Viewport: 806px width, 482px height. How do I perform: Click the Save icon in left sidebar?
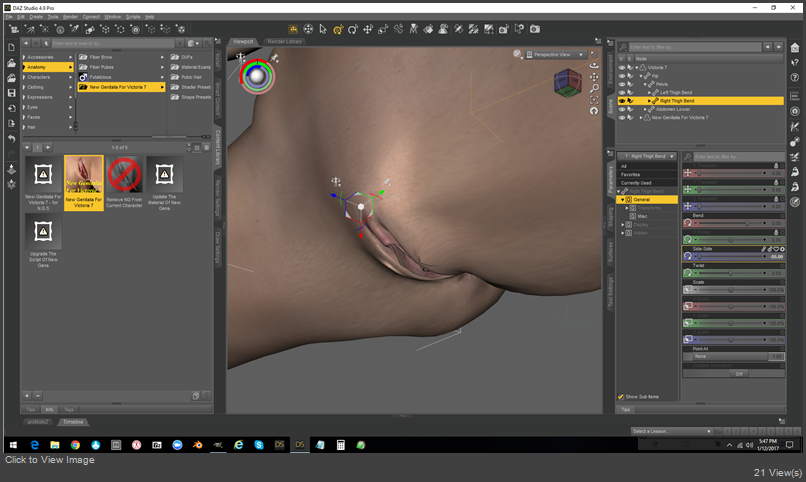point(11,93)
